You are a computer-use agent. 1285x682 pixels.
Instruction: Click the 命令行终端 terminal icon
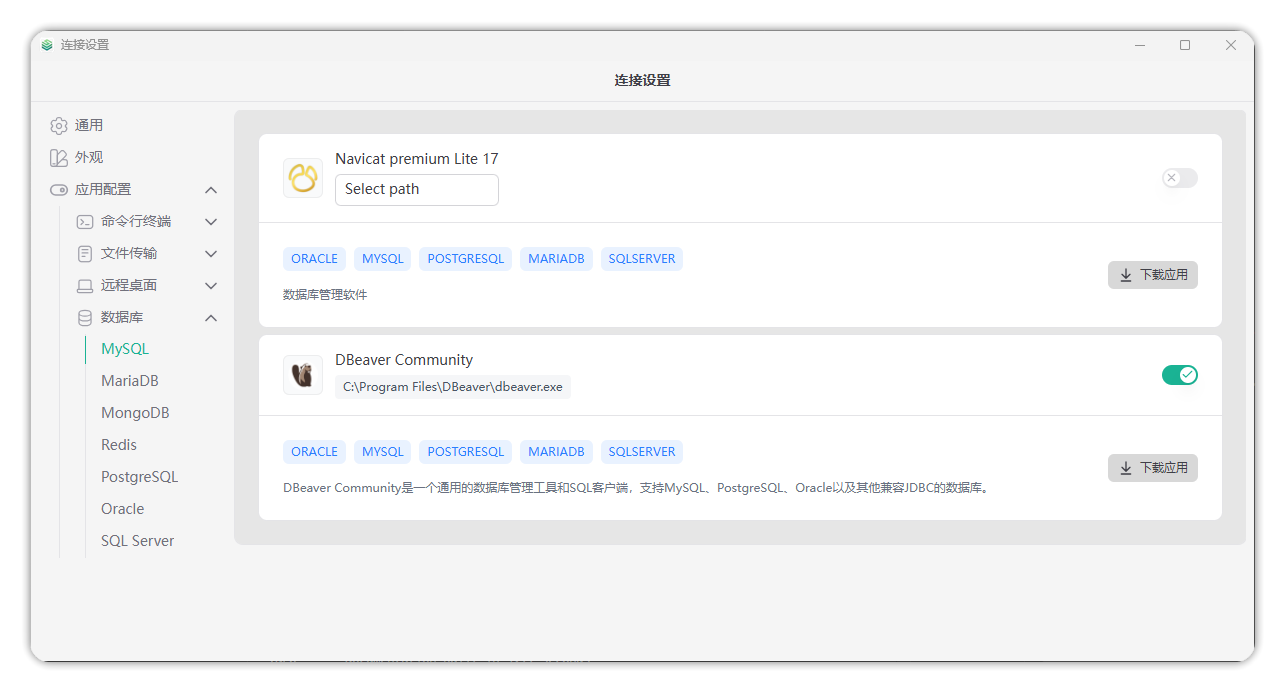[85, 221]
